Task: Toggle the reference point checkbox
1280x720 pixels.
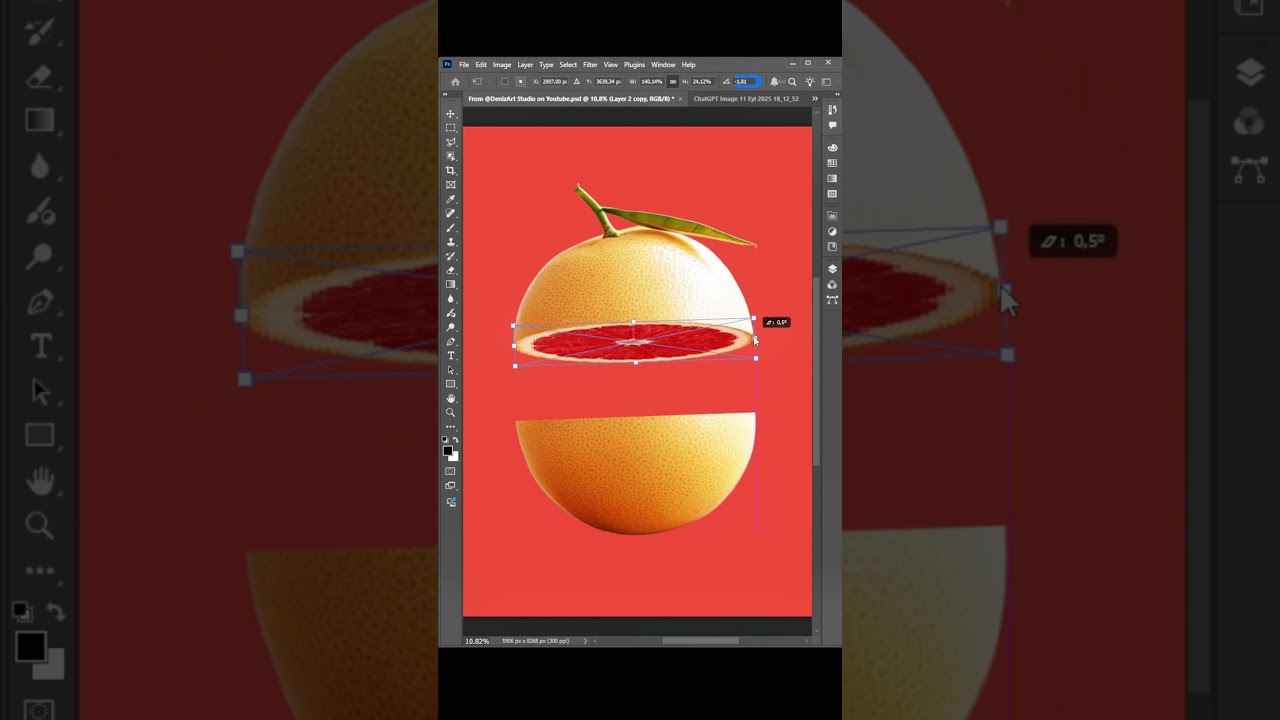Action: 504,82
